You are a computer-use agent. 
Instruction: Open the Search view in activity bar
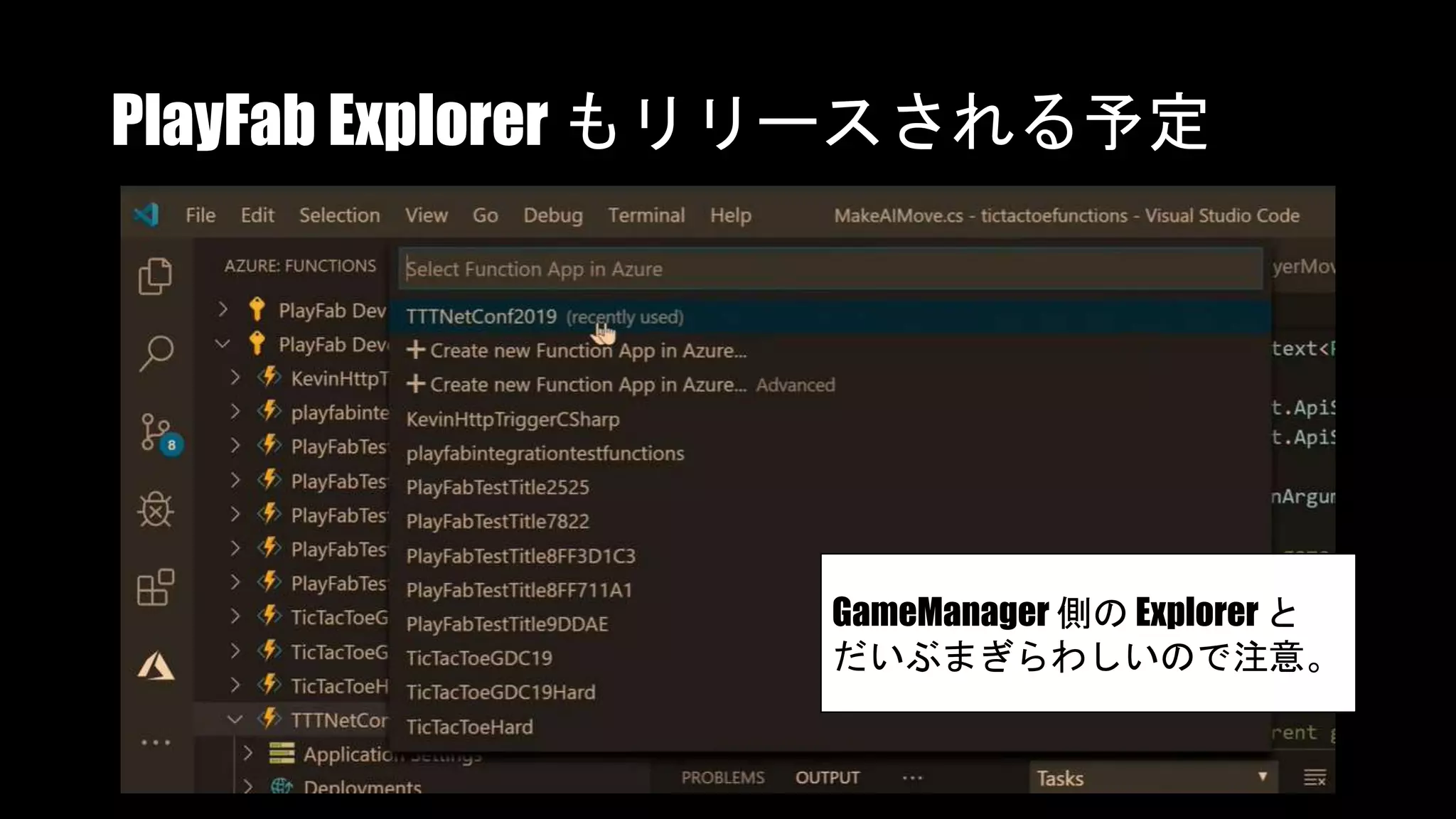(156, 353)
